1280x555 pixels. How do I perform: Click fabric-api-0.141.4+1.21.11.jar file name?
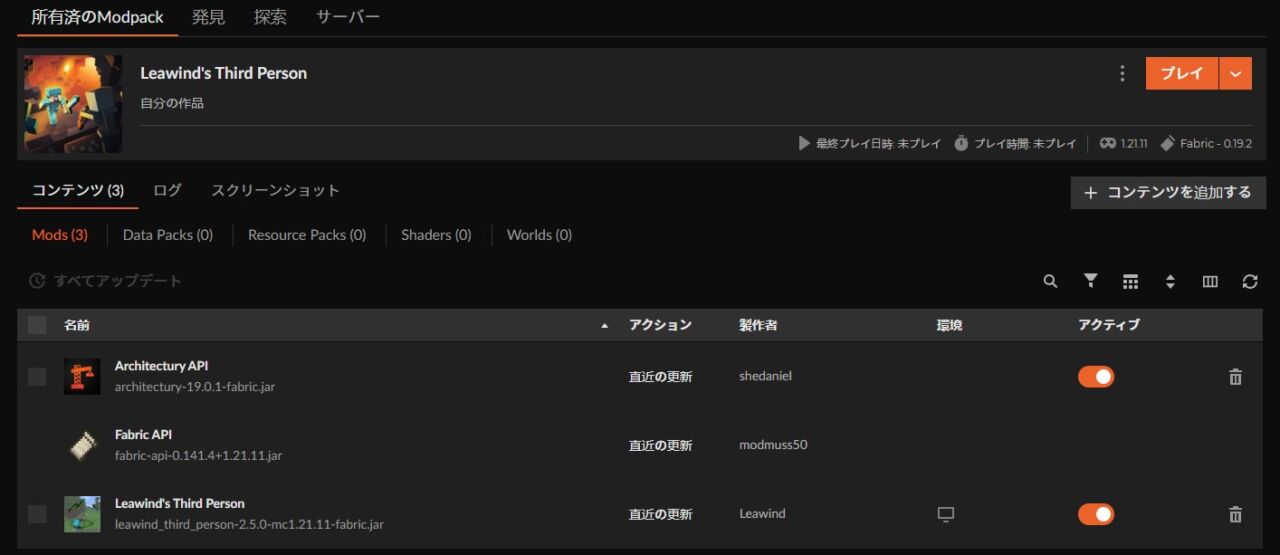click(198, 456)
